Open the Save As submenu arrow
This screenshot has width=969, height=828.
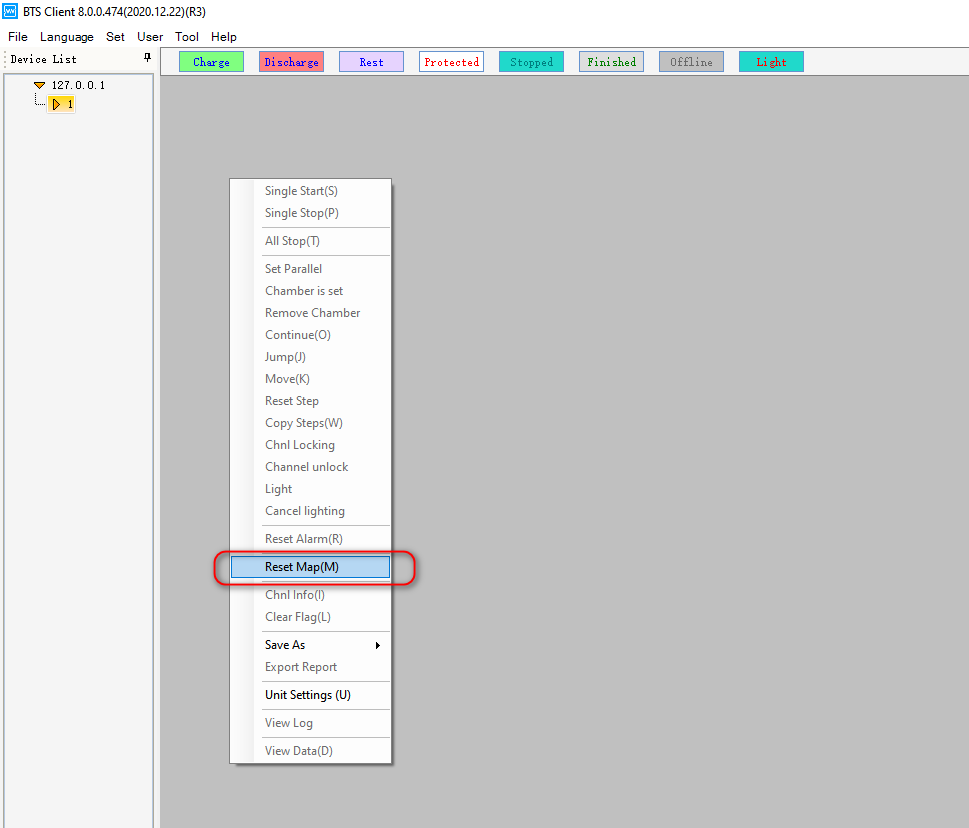377,646
